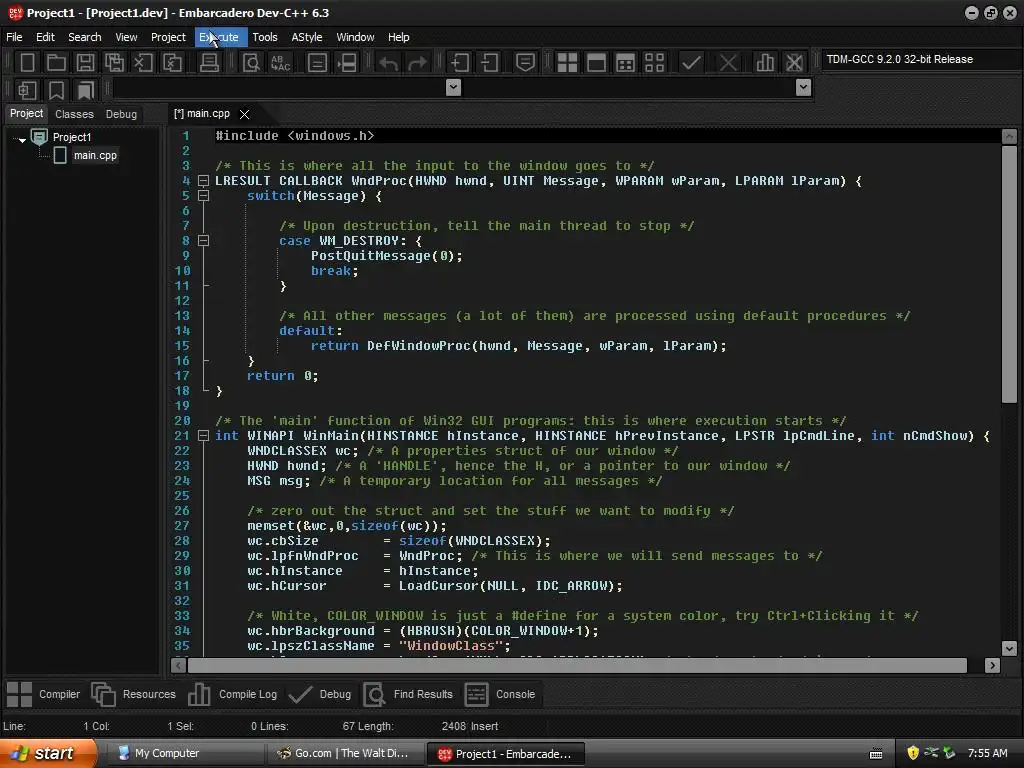Open the File menu

click(x=14, y=37)
